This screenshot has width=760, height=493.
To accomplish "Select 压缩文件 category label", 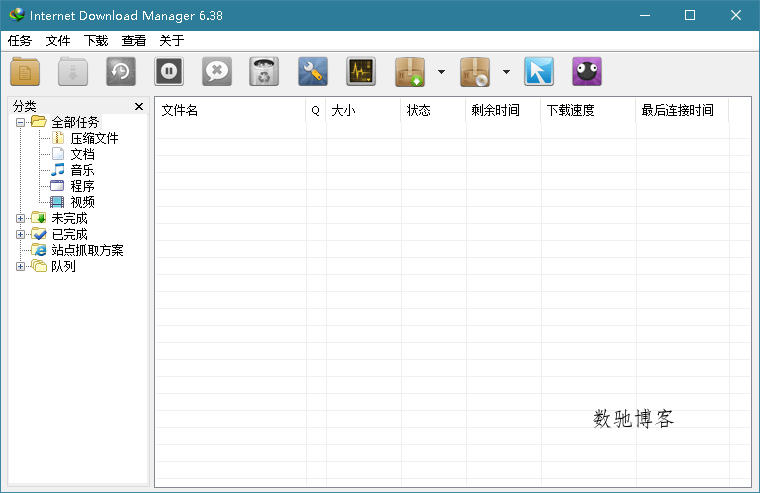I will coord(95,138).
